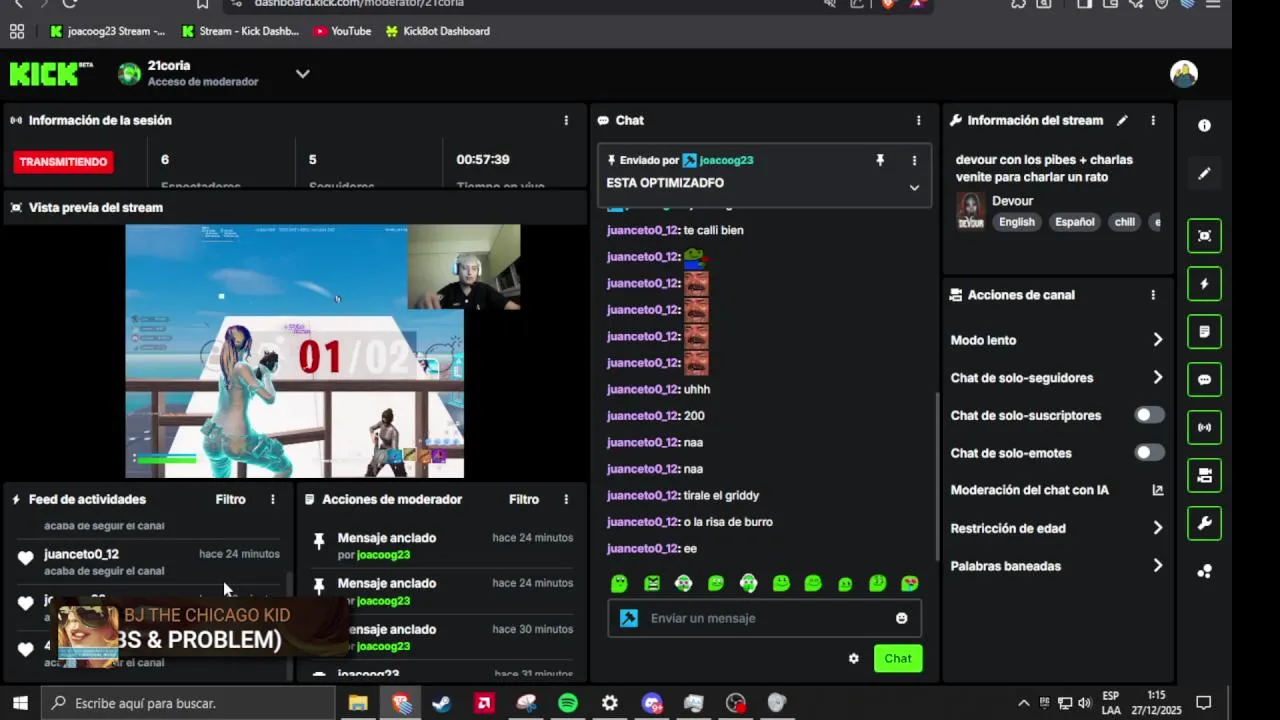
Task: Open Moderación del chat con IA external link
Action: [x=1158, y=490]
